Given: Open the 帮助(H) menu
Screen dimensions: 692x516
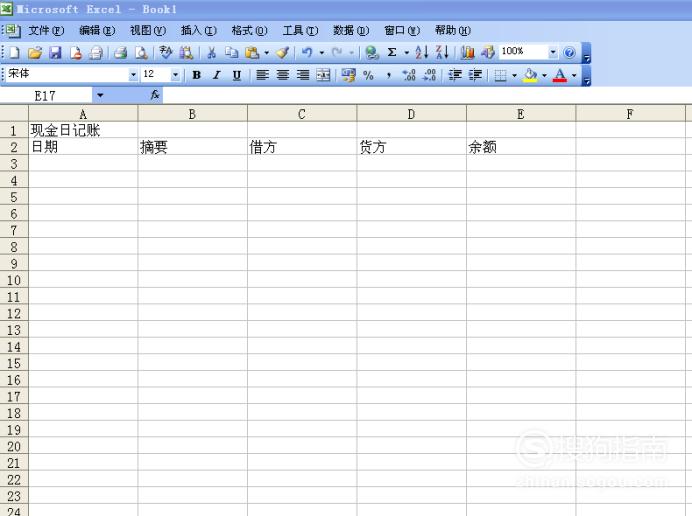Looking at the screenshot, I should point(453,30).
